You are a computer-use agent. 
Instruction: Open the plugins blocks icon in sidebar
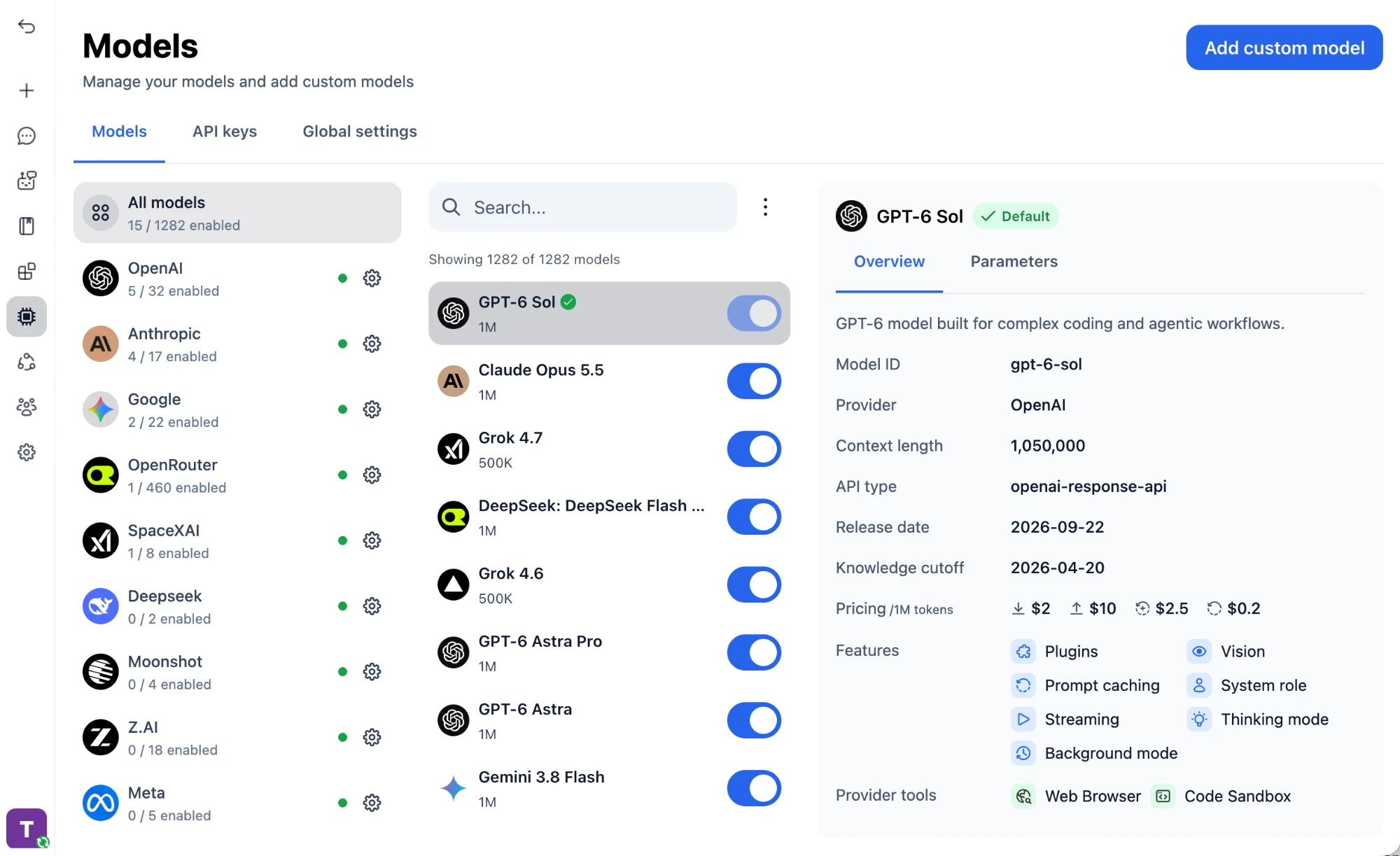[x=27, y=272]
